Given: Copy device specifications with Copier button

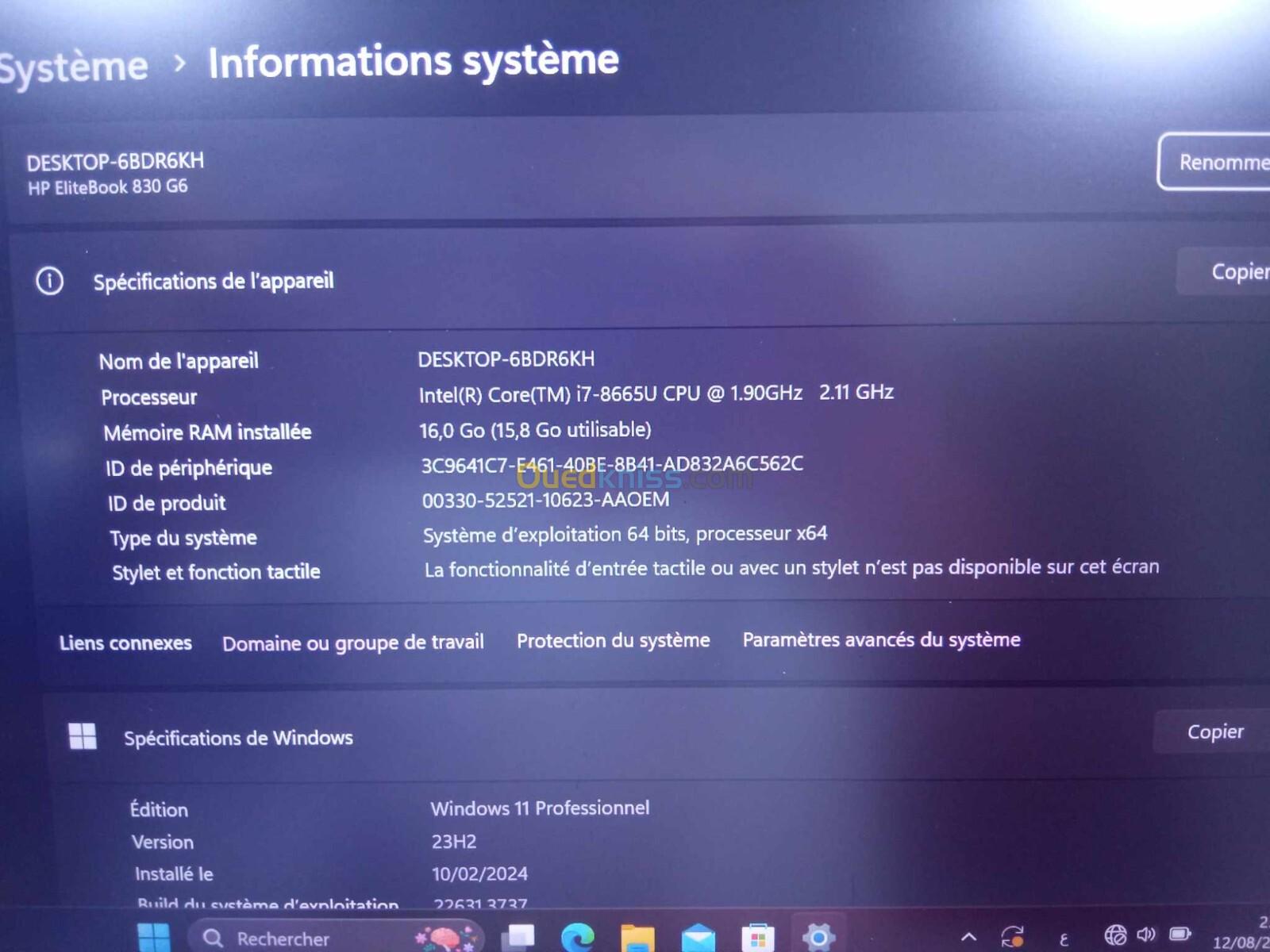Looking at the screenshot, I should click(x=1223, y=271).
